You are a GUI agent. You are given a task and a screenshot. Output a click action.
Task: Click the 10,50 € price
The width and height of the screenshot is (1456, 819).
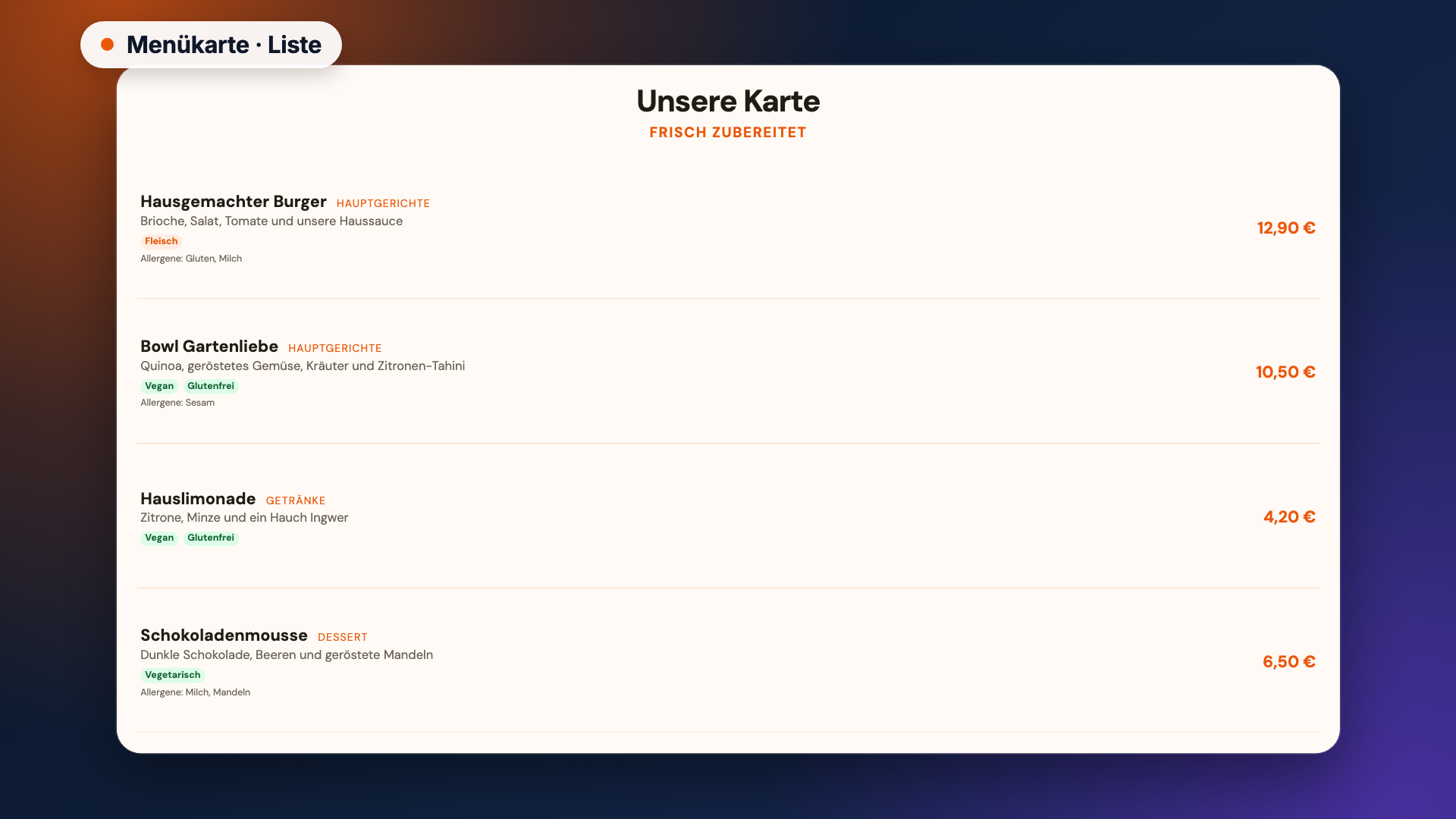(1285, 372)
